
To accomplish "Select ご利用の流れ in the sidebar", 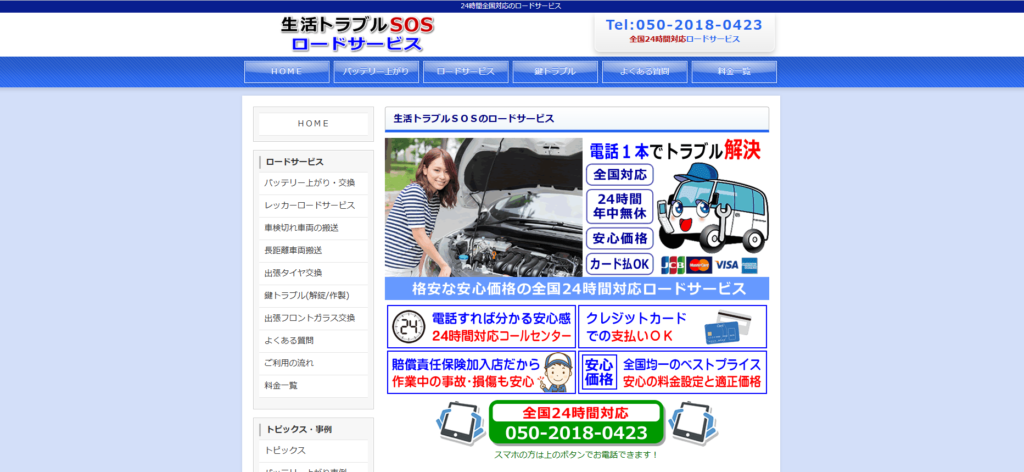I will point(289,363).
